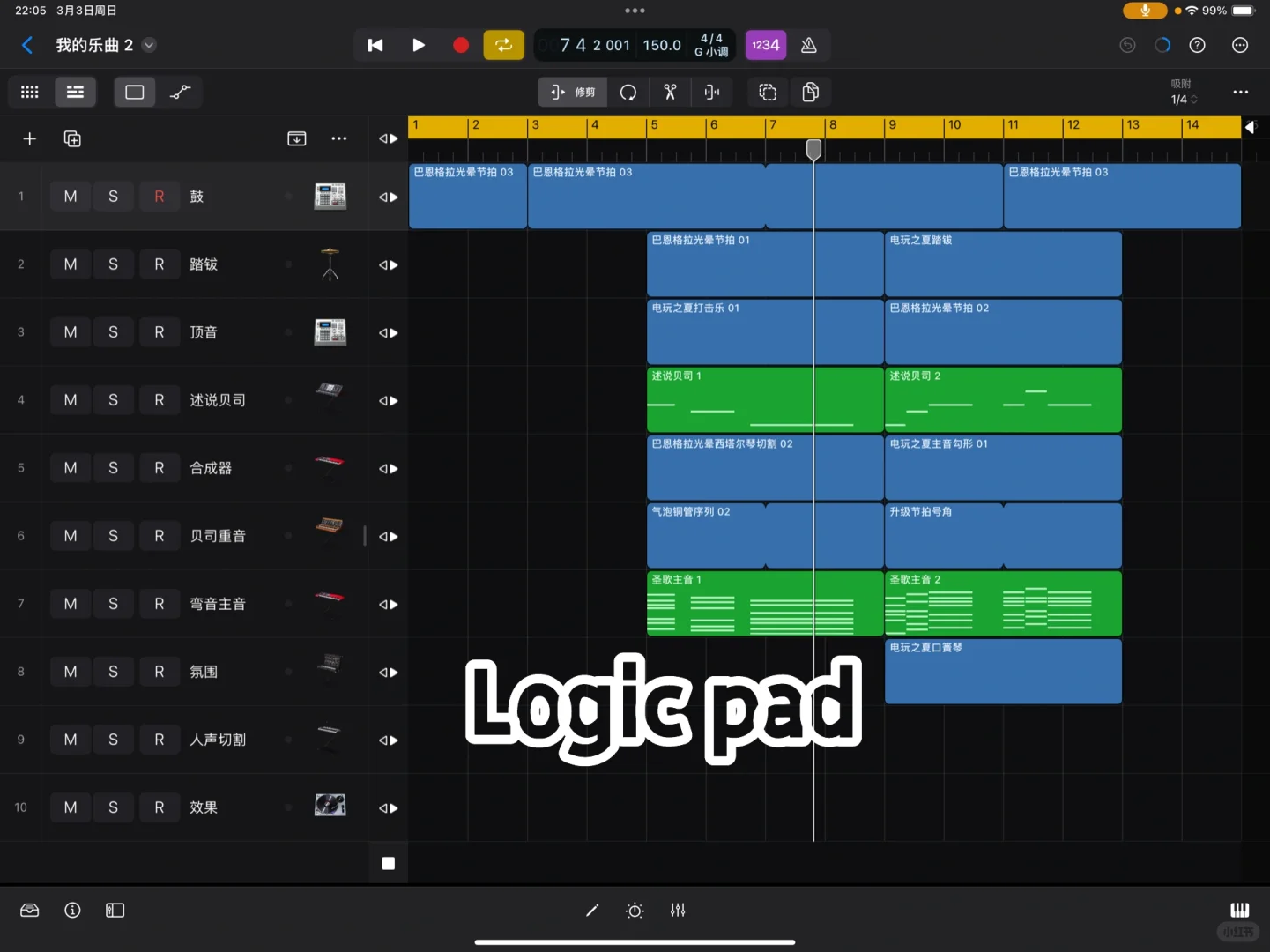Show the piano playing surface
The width and height of the screenshot is (1270, 952).
pos(1239,910)
